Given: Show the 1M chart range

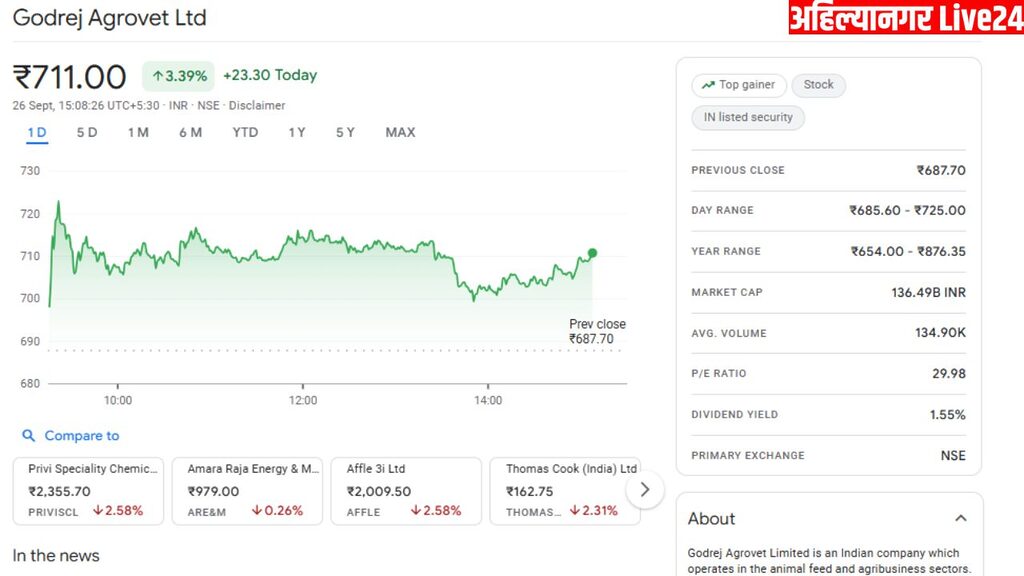Looking at the screenshot, I should pyautogui.click(x=138, y=132).
